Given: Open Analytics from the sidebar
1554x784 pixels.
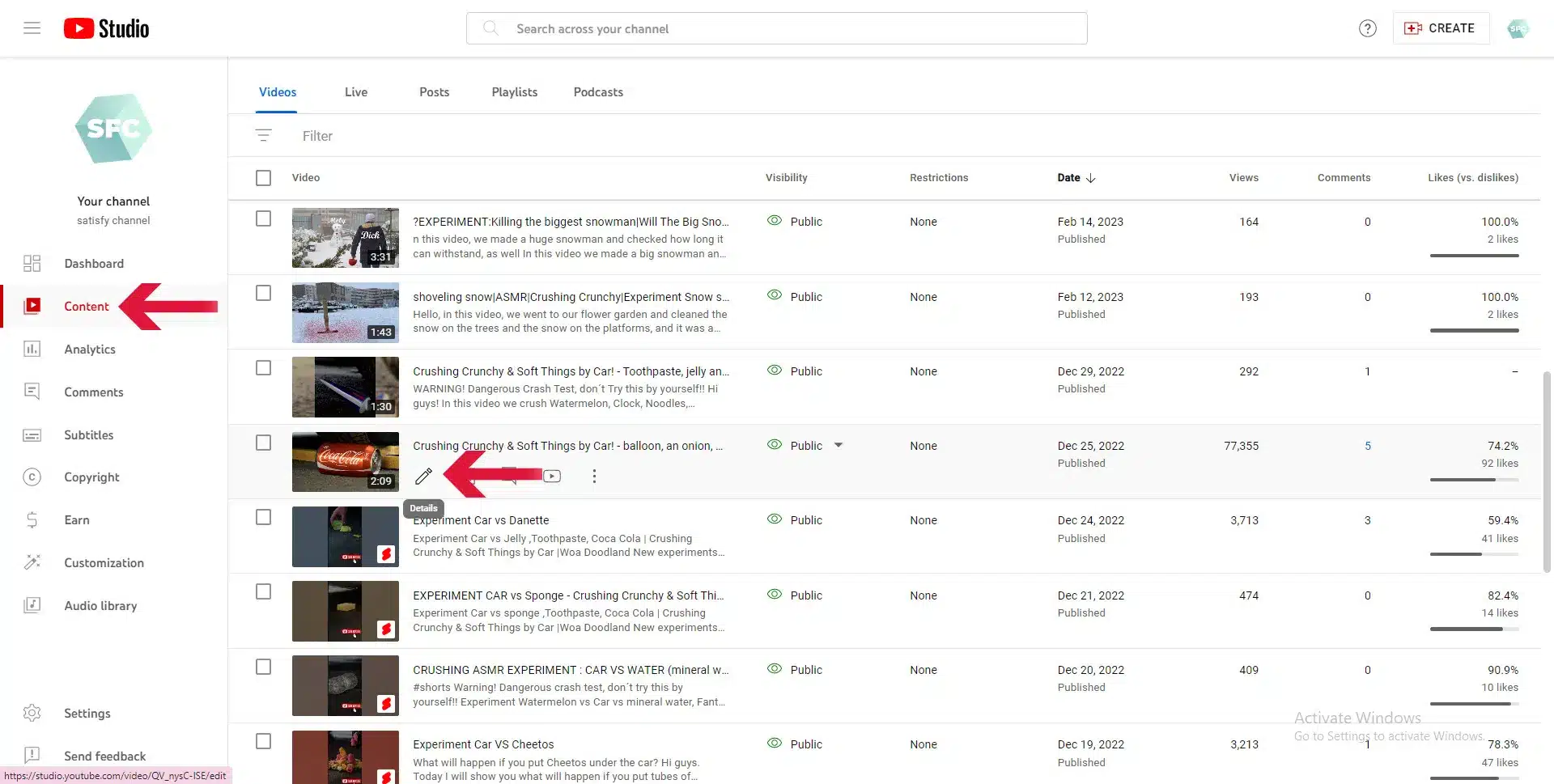Looking at the screenshot, I should tap(89, 350).
